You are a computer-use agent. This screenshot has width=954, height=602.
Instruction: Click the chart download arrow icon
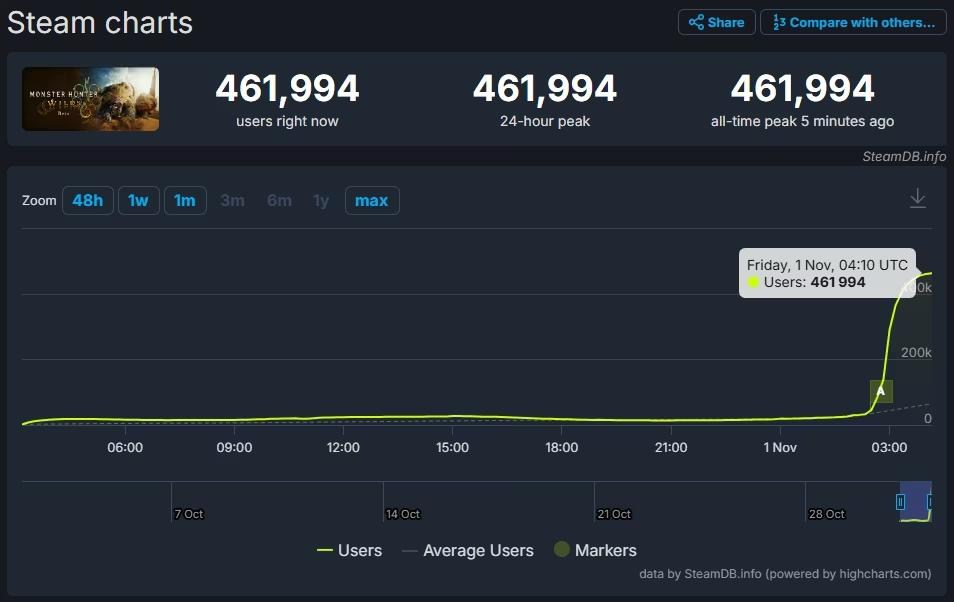coord(917,198)
